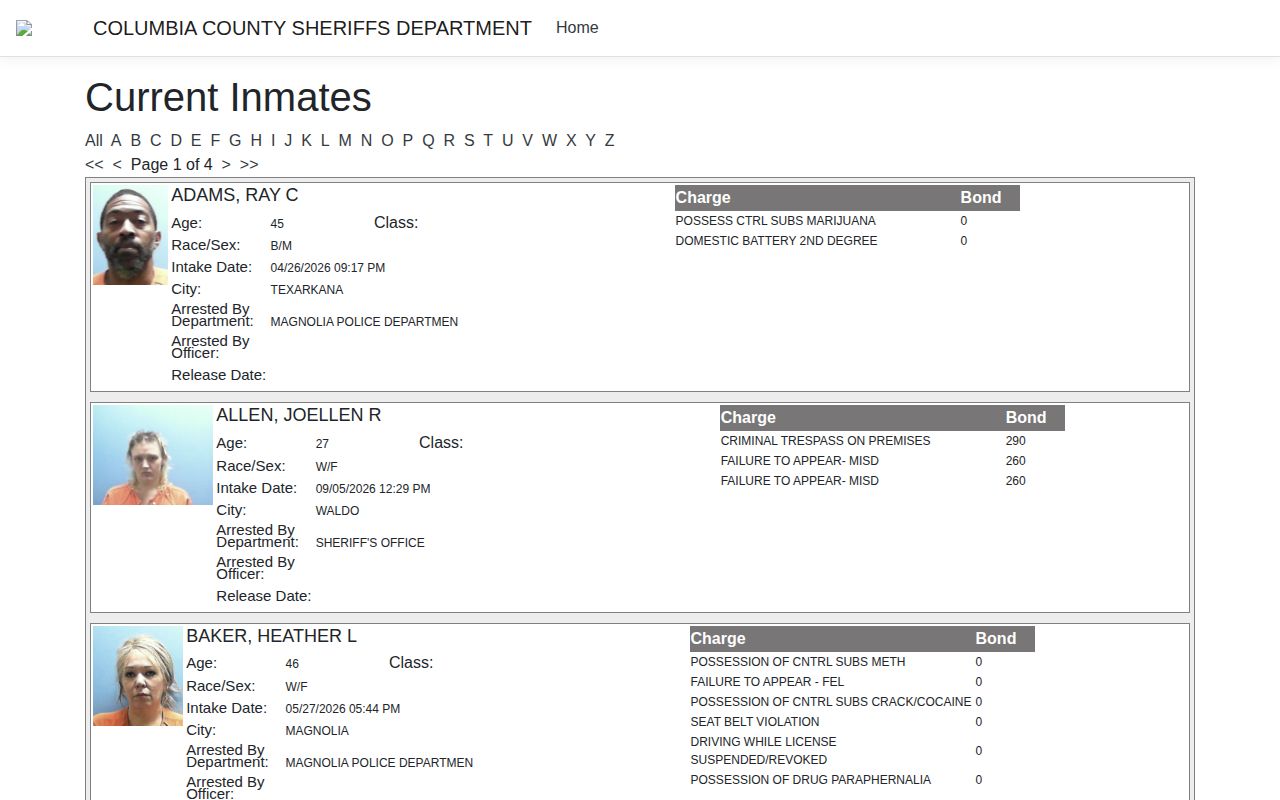Screen dimensions: 1280x800
Task: Click the CRIMINAL TRESPASS ON PREMISES charge
Action: tap(826, 441)
